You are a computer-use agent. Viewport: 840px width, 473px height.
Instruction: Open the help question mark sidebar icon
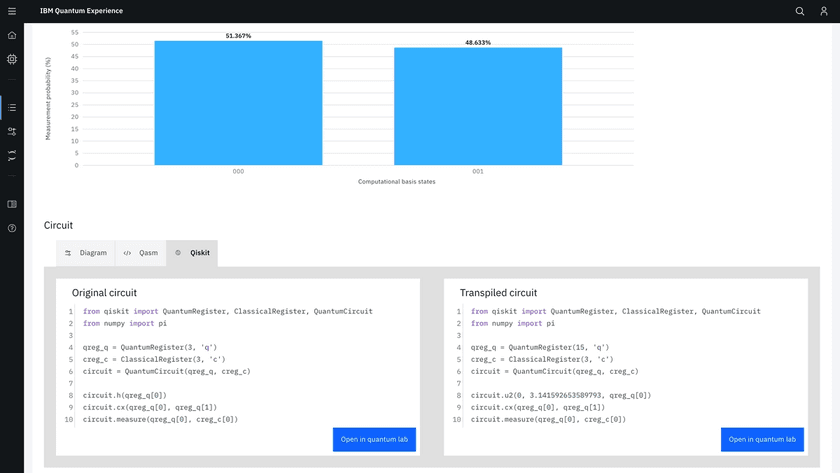point(12,228)
